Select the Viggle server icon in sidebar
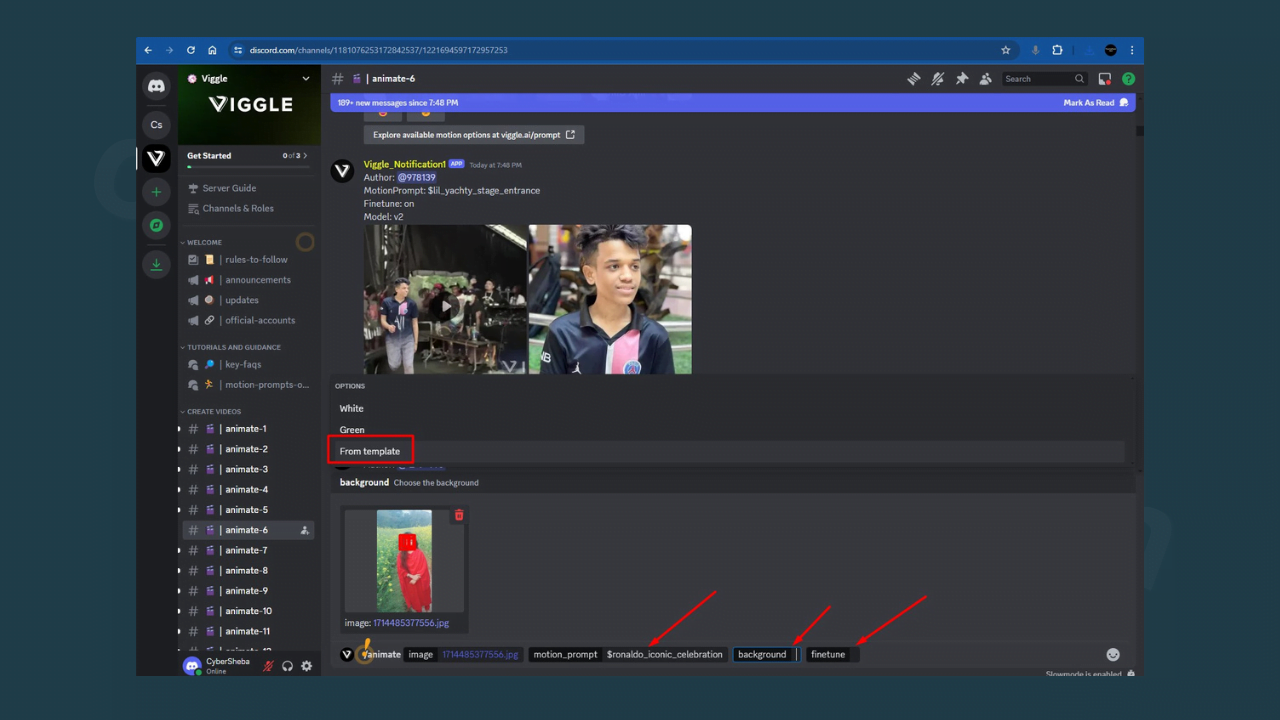The width and height of the screenshot is (1280, 720). (x=156, y=158)
